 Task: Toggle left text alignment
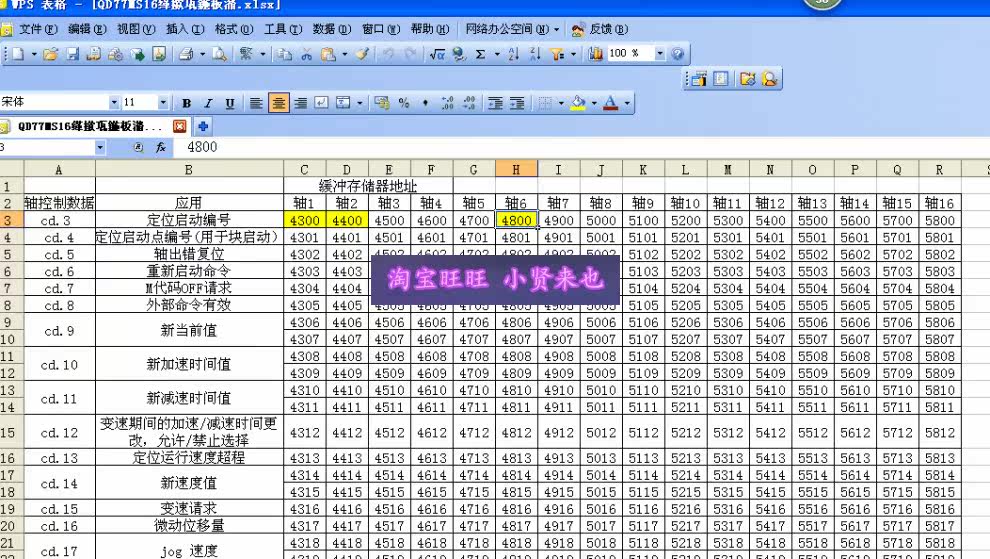tap(256, 103)
